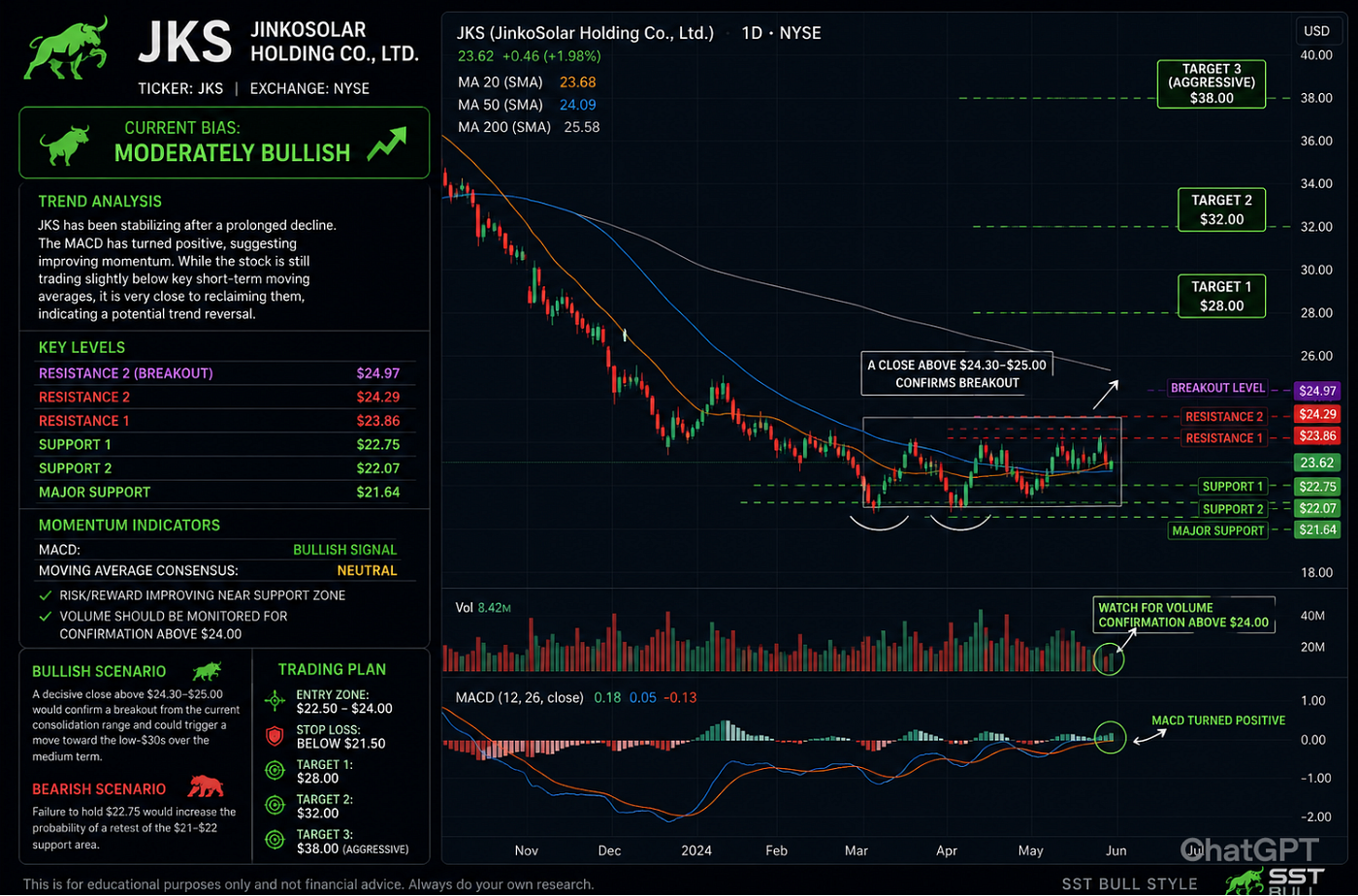This screenshot has width=1358, height=896.
Task: Click the Major Support label on the chart
Action: (x=1217, y=530)
